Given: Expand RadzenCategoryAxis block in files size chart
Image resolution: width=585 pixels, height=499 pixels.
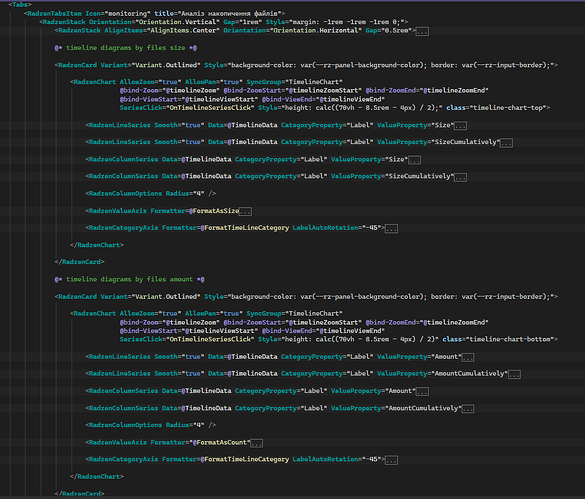Looking at the screenshot, I should [391, 229].
